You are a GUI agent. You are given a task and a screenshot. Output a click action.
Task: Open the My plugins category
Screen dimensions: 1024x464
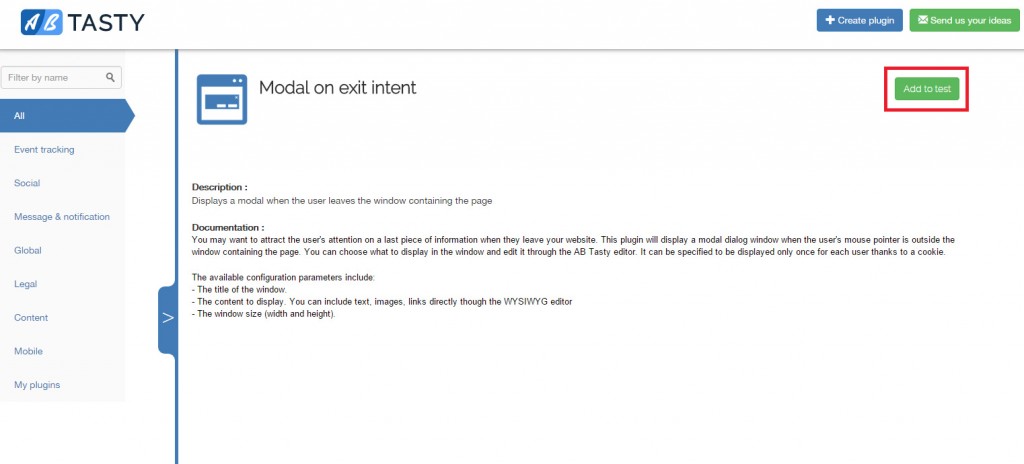click(x=37, y=385)
